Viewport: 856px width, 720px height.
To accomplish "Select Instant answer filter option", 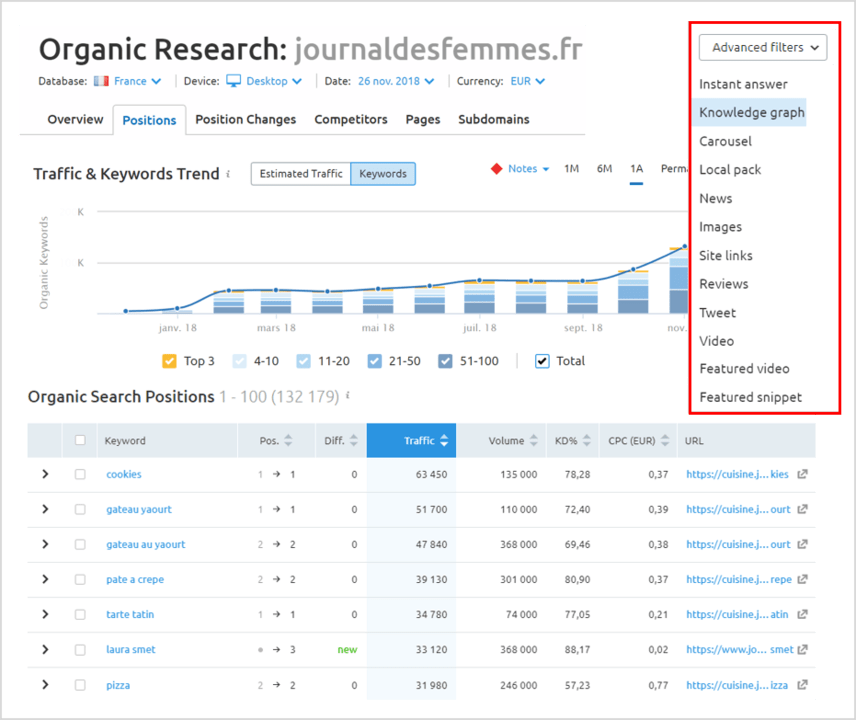I will pyautogui.click(x=743, y=84).
